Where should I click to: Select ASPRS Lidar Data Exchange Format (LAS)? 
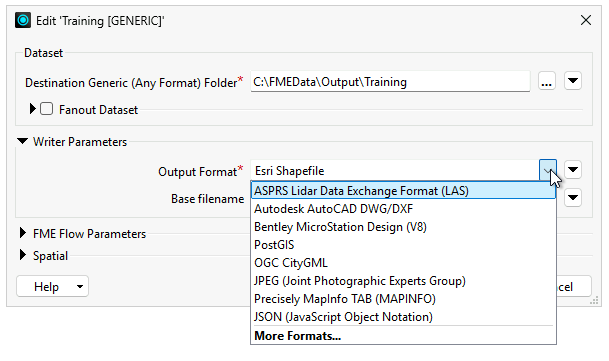pyautogui.click(x=403, y=191)
